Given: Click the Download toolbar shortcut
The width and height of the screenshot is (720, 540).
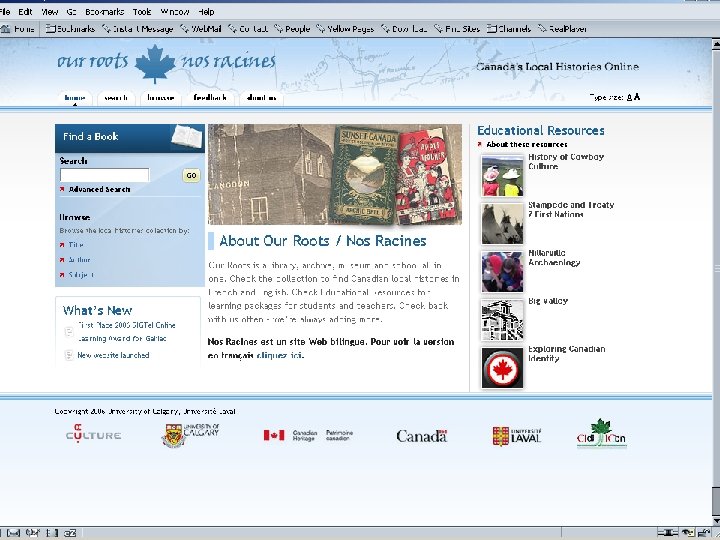Looking at the screenshot, I should click(x=404, y=29).
